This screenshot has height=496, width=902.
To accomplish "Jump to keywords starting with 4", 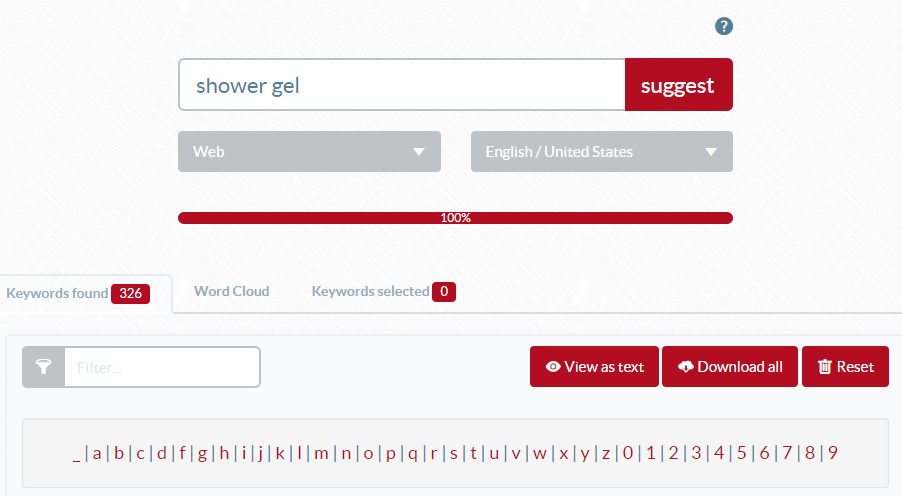I will 719,453.
